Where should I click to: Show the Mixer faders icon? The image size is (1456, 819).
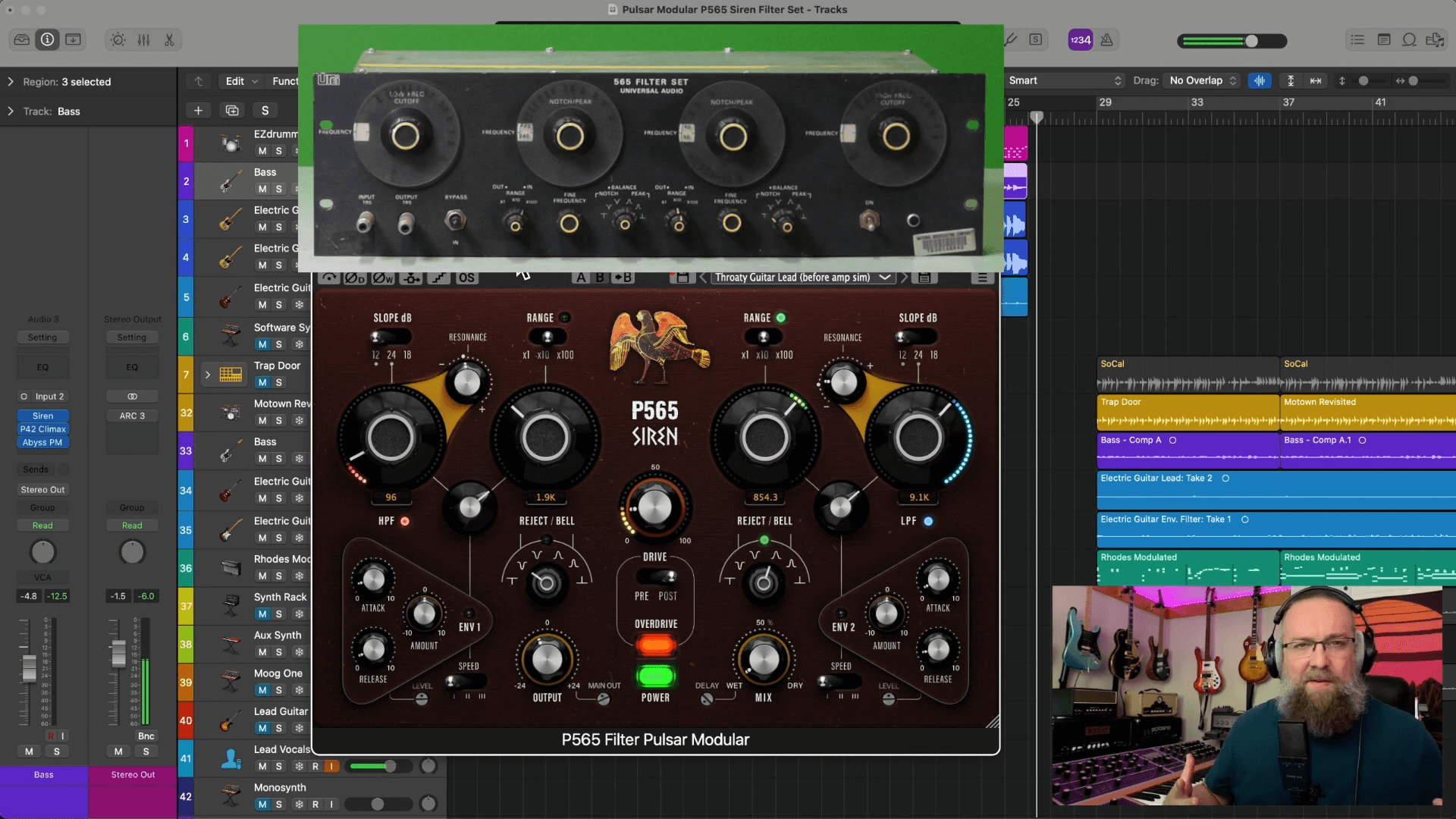pos(143,39)
